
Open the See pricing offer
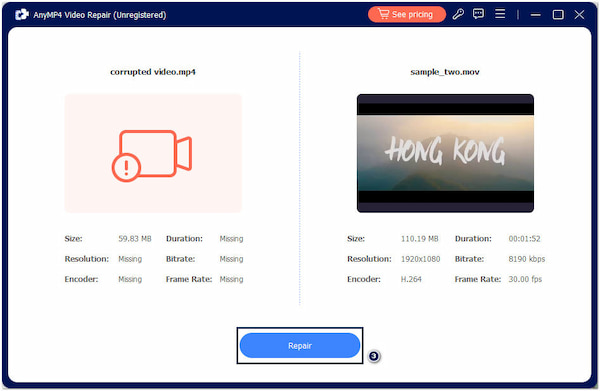pyautogui.click(x=407, y=15)
